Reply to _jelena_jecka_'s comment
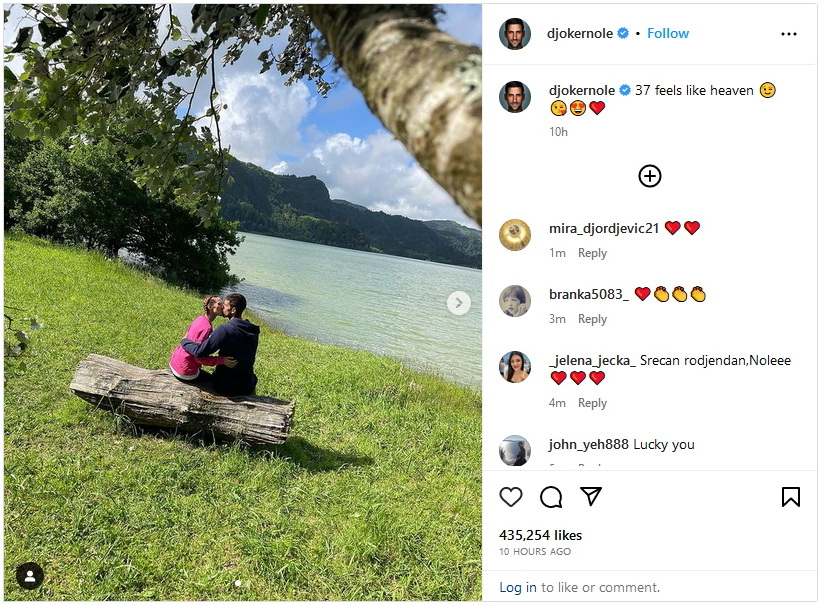The image size is (824, 605). (x=592, y=403)
